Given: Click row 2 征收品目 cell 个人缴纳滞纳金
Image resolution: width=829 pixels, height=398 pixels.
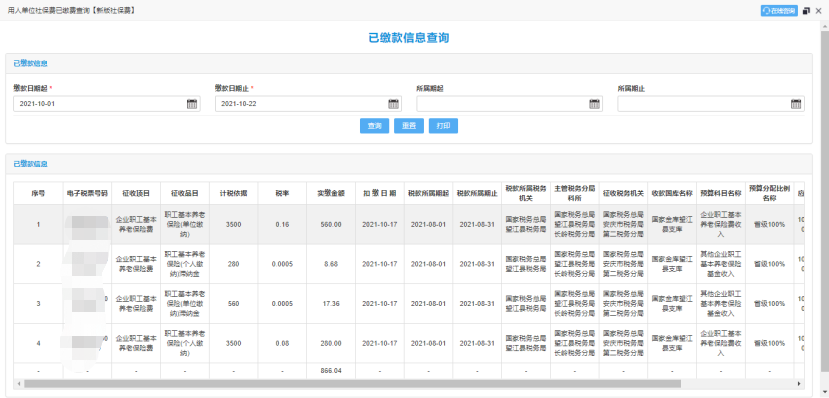Looking at the screenshot, I should point(185,264).
